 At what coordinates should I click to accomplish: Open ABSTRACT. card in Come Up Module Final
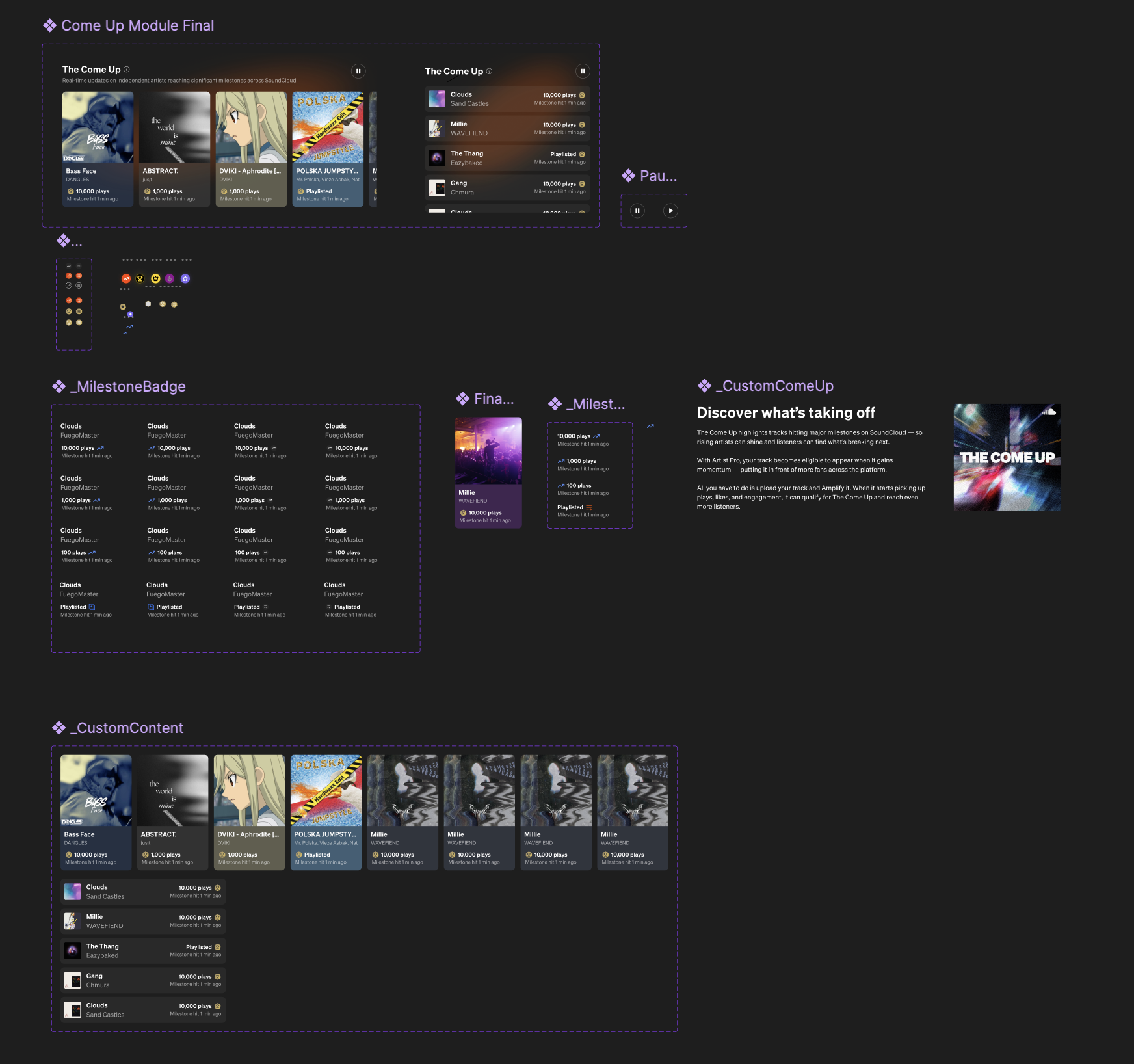(x=174, y=149)
